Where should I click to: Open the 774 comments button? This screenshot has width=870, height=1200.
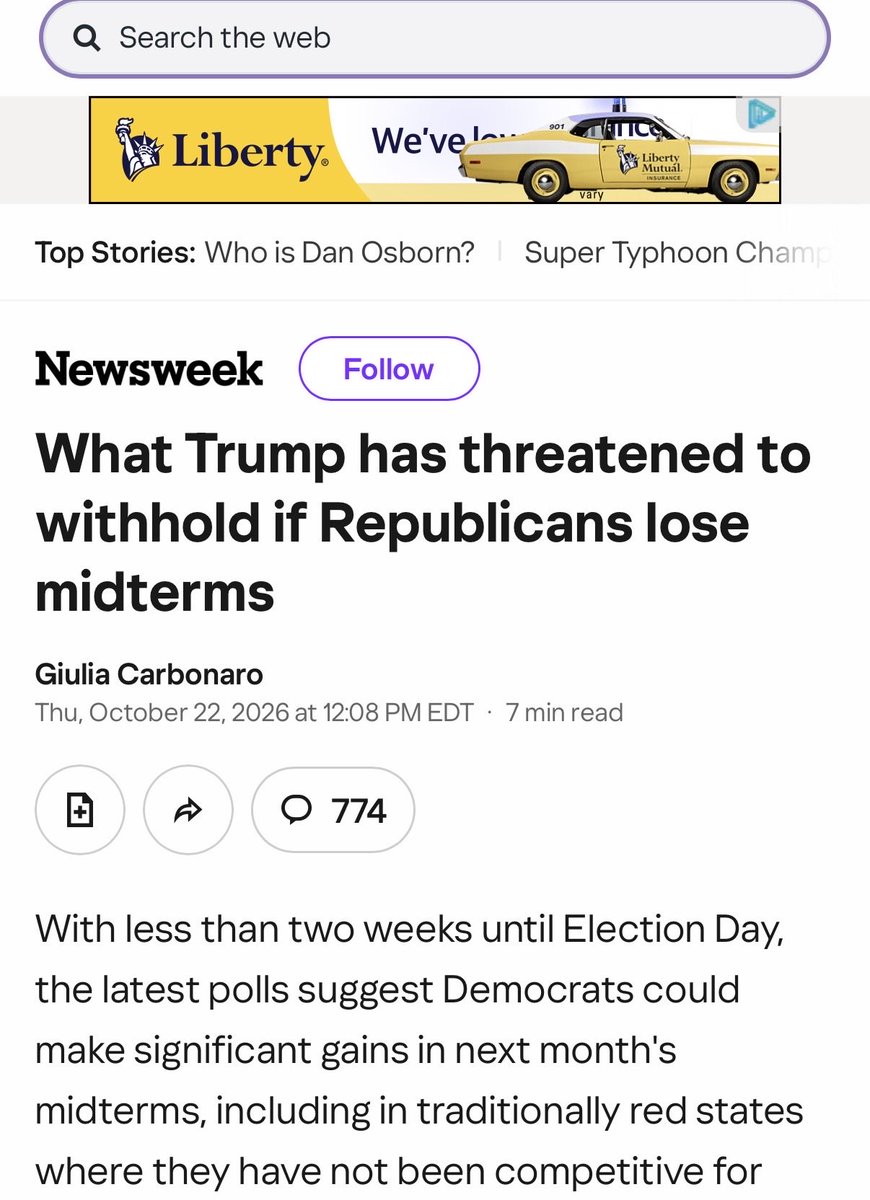click(333, 811)
